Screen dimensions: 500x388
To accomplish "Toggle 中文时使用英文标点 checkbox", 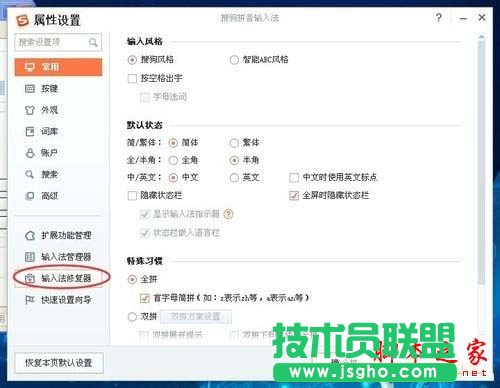I will point(294,178).
